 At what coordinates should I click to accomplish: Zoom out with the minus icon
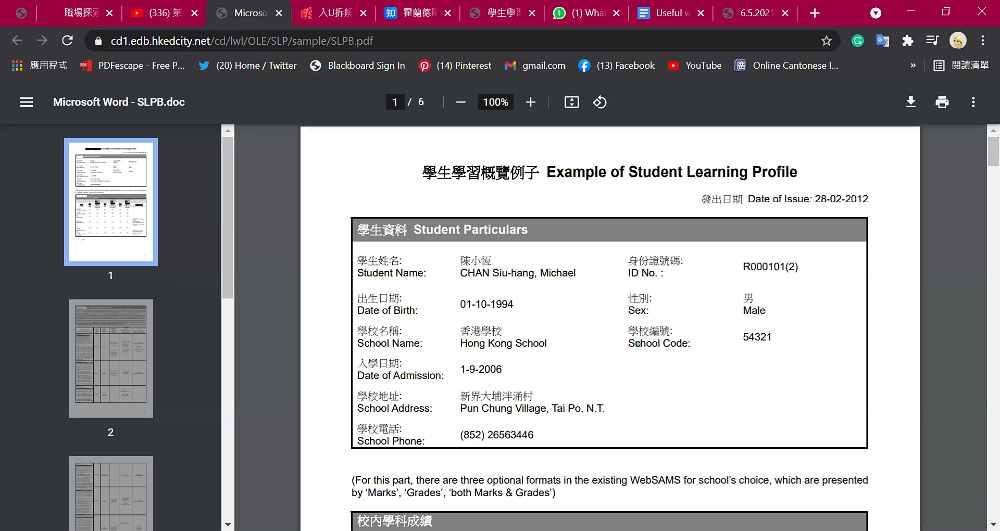[x=460, y=102]
